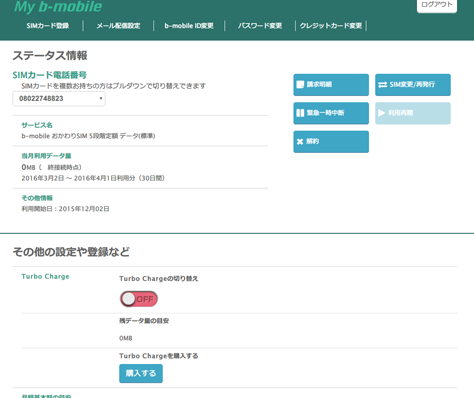
Task: Open クレジットカード変更 menu item
Action: [x=331, y=26]
